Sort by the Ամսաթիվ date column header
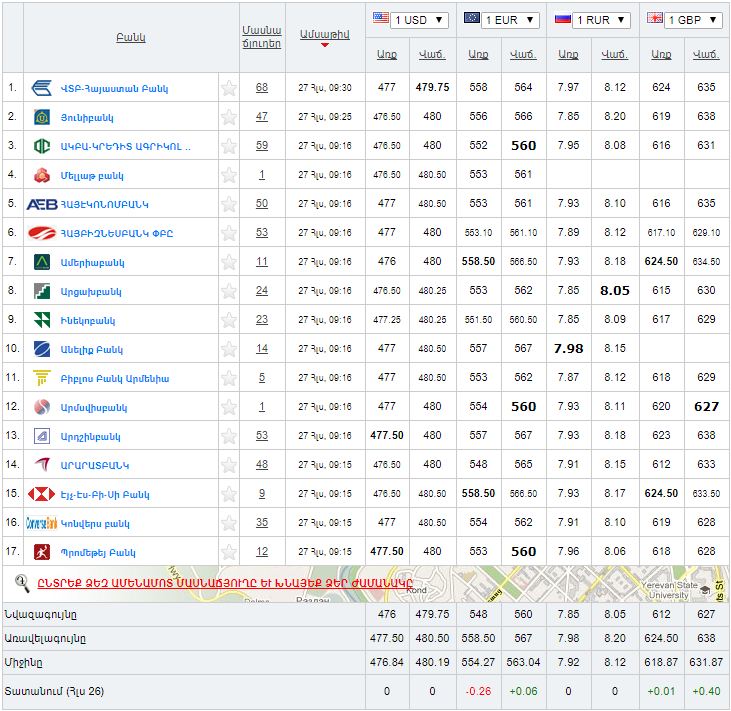This screenshot has width=731, height=711. [x=324, y=33]
